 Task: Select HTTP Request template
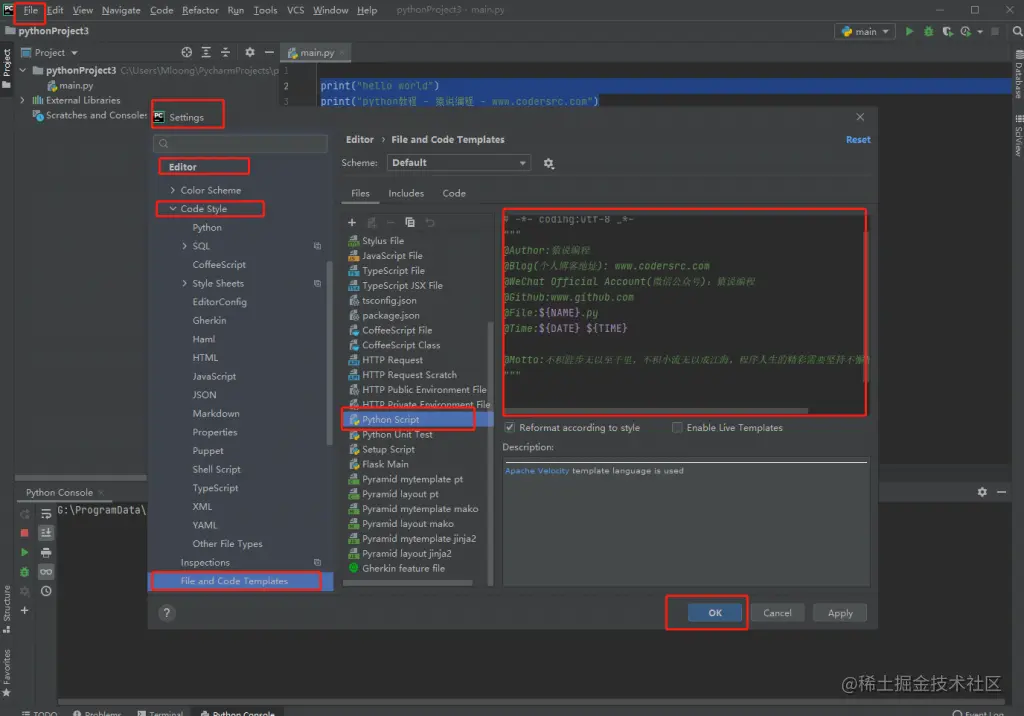(392, 360)
